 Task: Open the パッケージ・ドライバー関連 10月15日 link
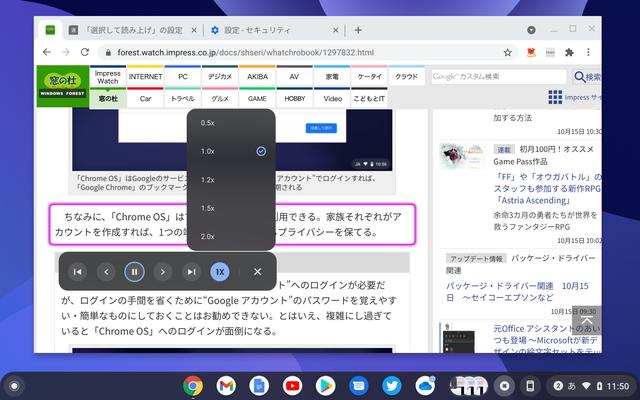point(517,291)
